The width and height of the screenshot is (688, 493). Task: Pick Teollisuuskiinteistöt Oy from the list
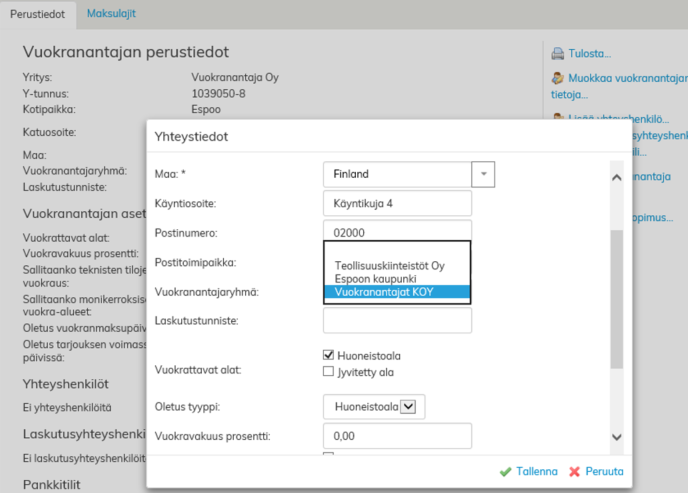tap(389, 266)
